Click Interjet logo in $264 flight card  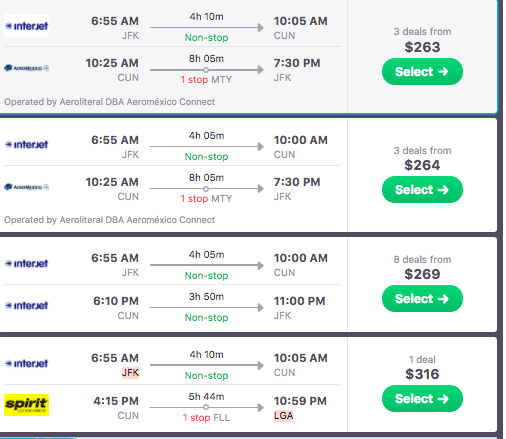27,144
